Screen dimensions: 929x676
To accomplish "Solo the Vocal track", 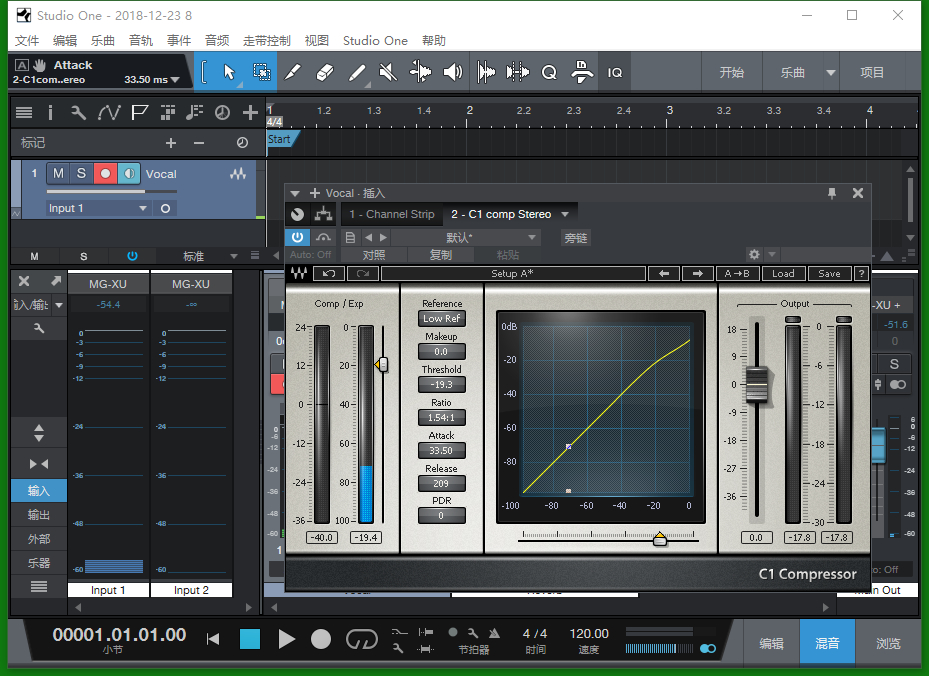I will click(x=82, y=174).
